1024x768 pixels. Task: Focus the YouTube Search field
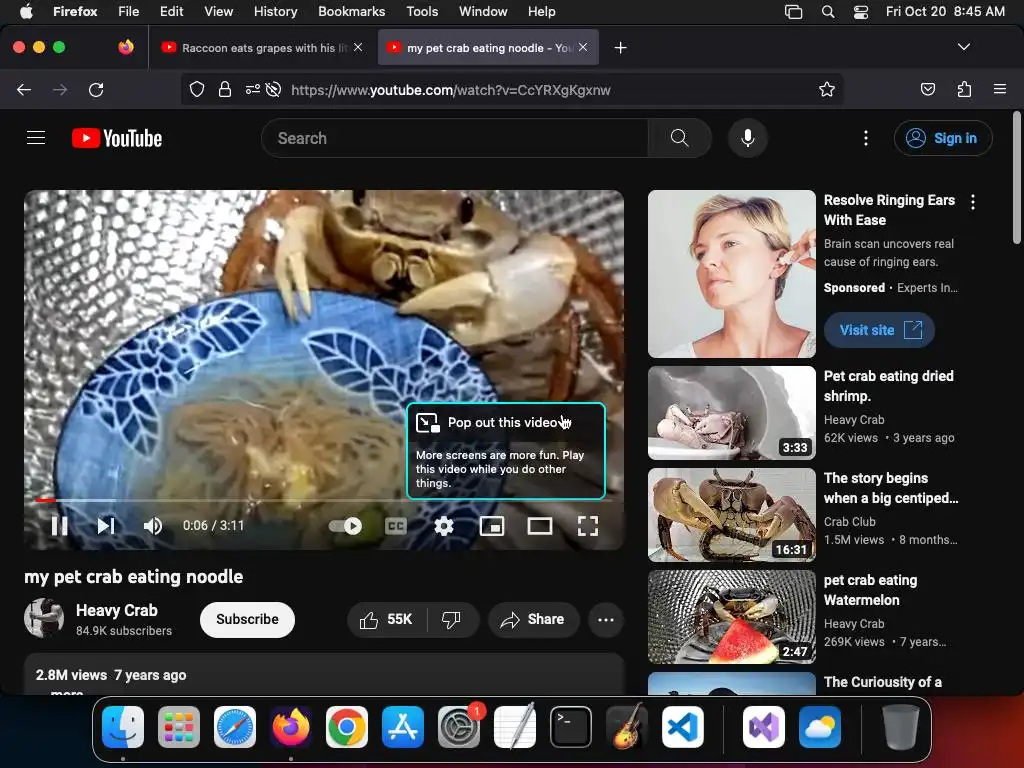tap(455, 138)
